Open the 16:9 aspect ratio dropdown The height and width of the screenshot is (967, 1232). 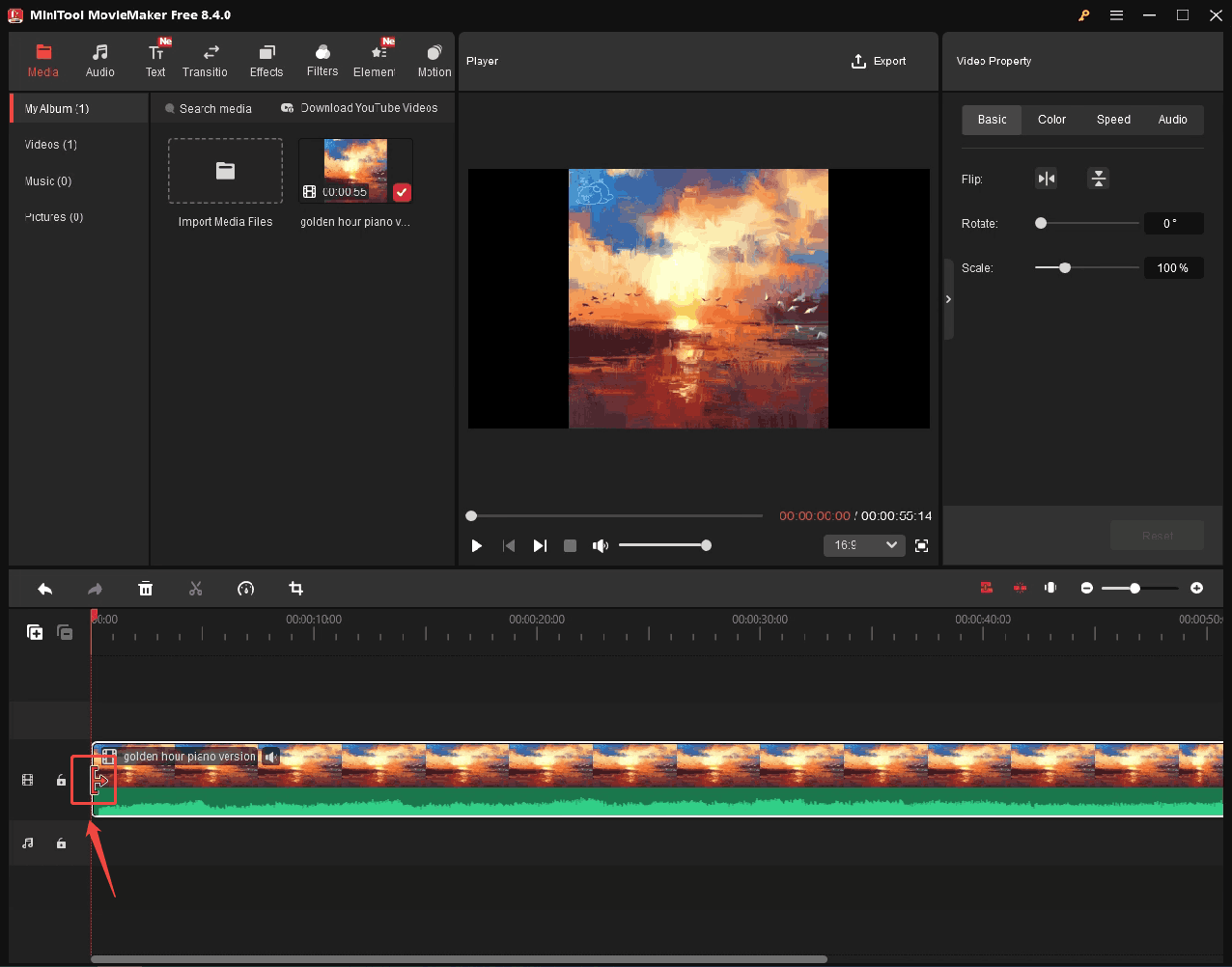point(864,545)
